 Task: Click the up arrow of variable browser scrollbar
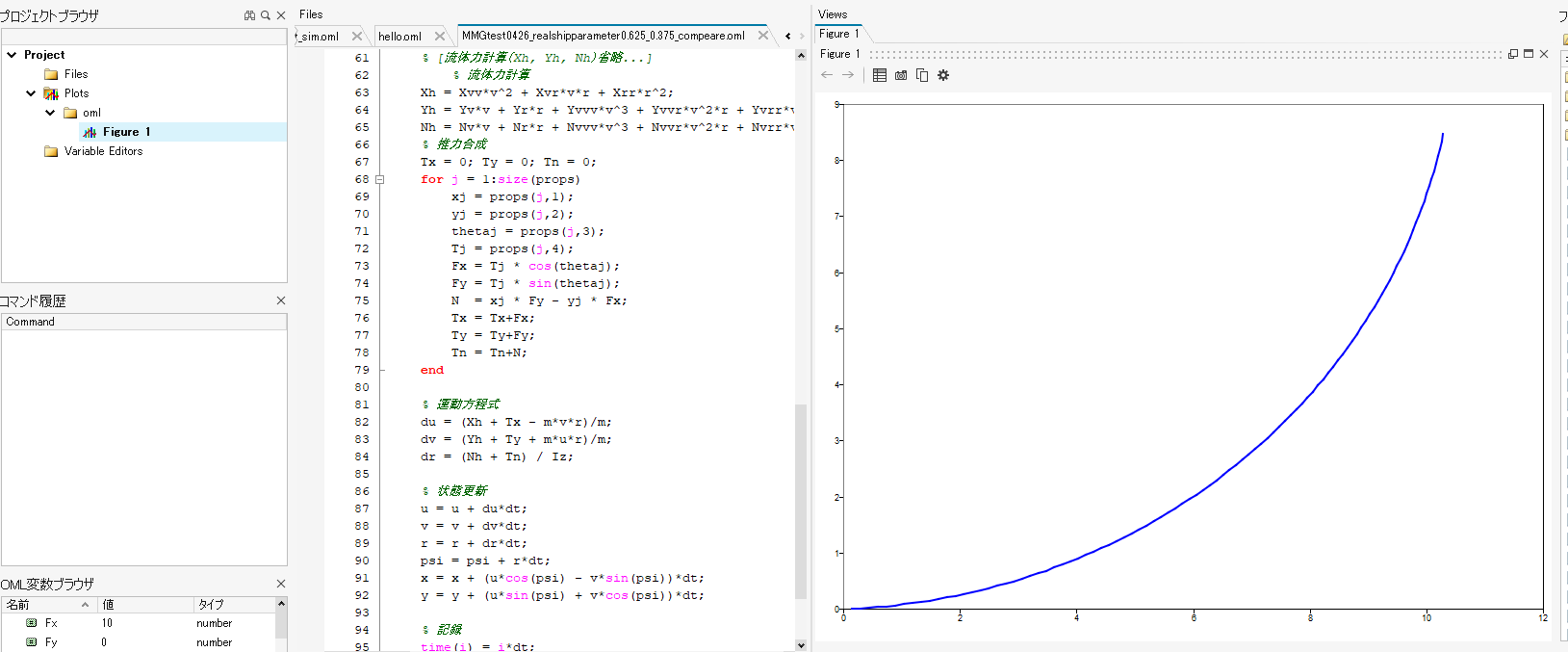[x=281, y=604]
